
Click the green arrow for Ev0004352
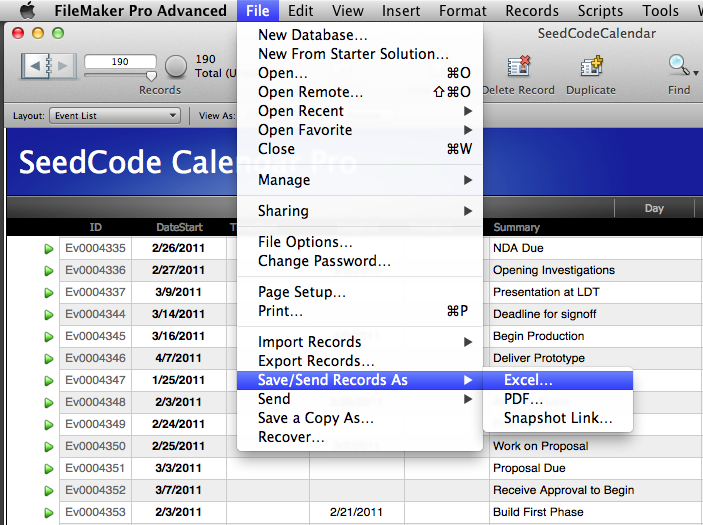48,491
